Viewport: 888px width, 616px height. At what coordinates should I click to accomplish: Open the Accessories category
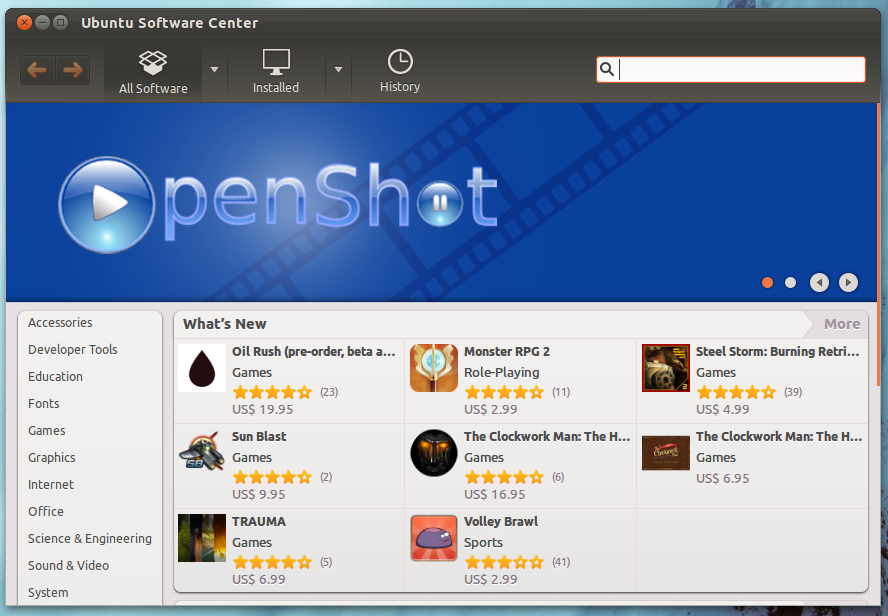(60, 323)
